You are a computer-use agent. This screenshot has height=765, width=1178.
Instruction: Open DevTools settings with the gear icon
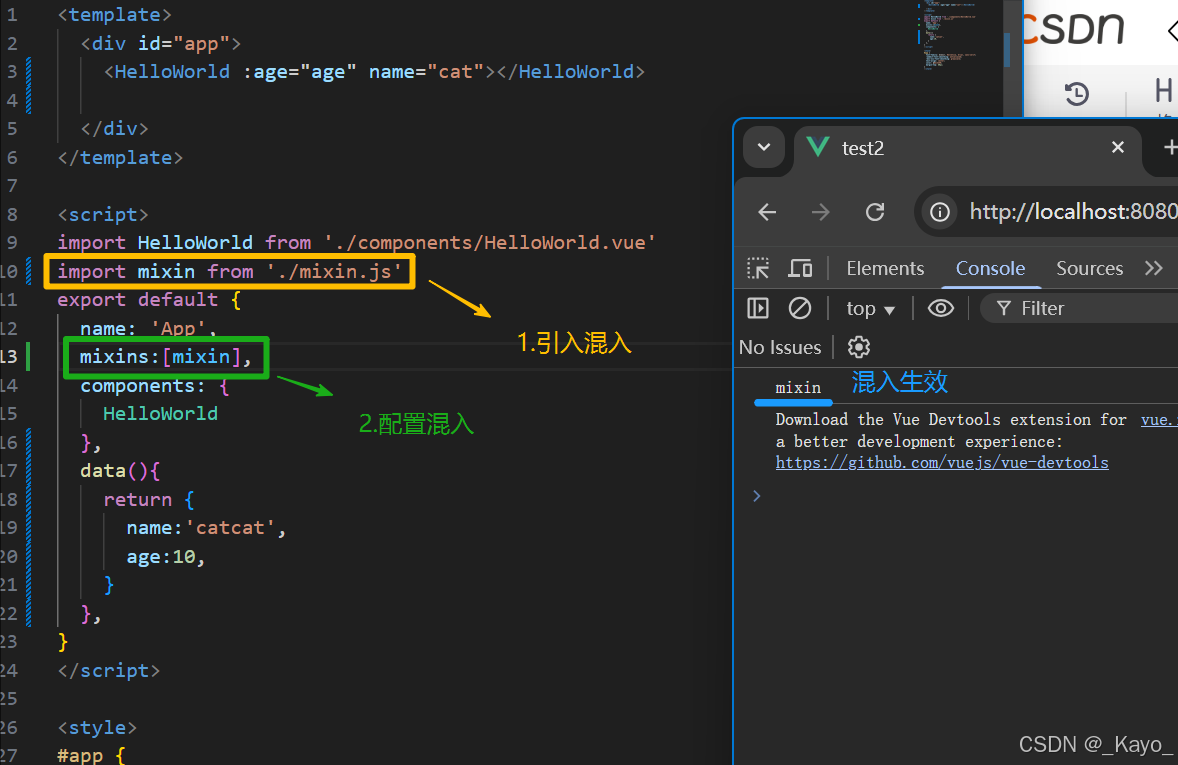858,347
